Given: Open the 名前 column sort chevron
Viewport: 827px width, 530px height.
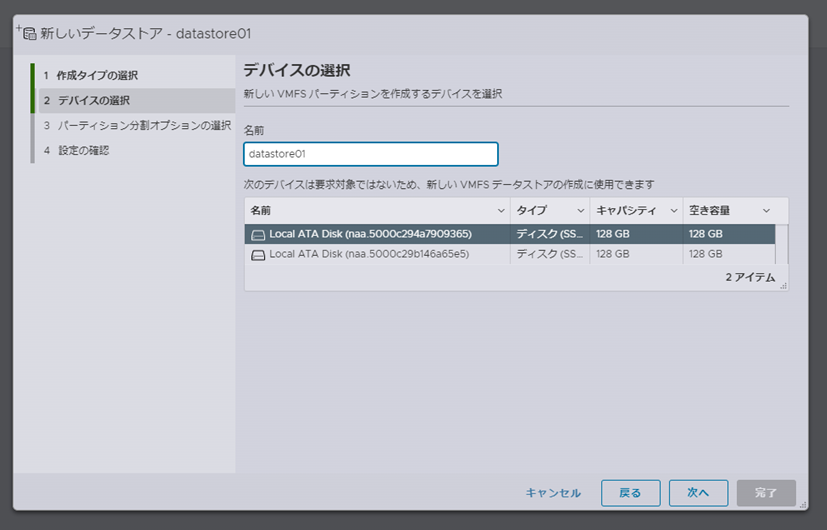Looking at the screenshot, I should pyautogui.click(x=501, y=210).
